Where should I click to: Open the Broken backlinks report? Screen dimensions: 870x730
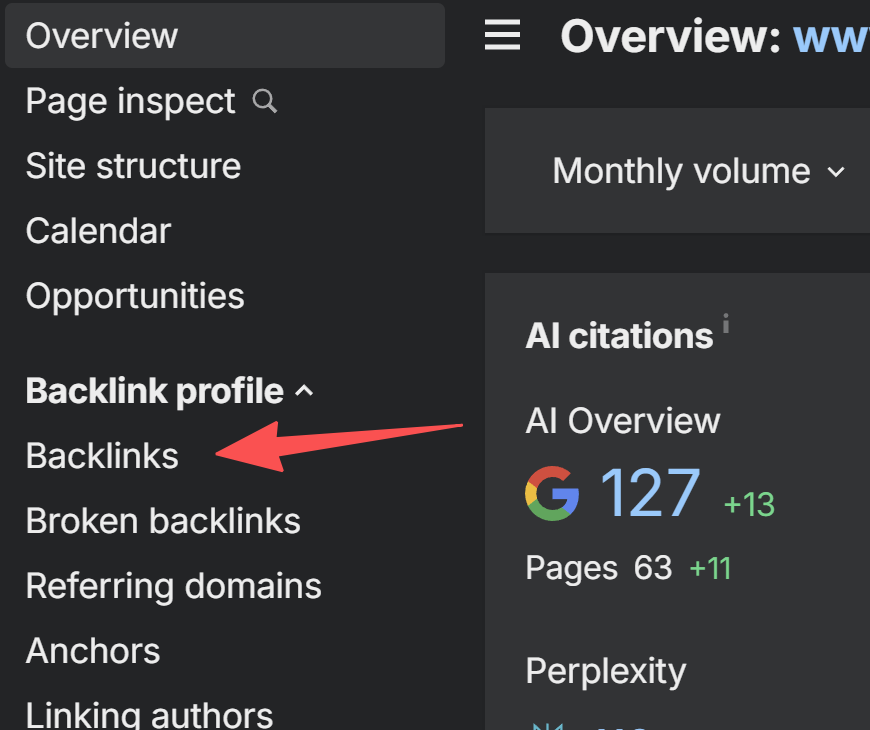tap(163, 521)
